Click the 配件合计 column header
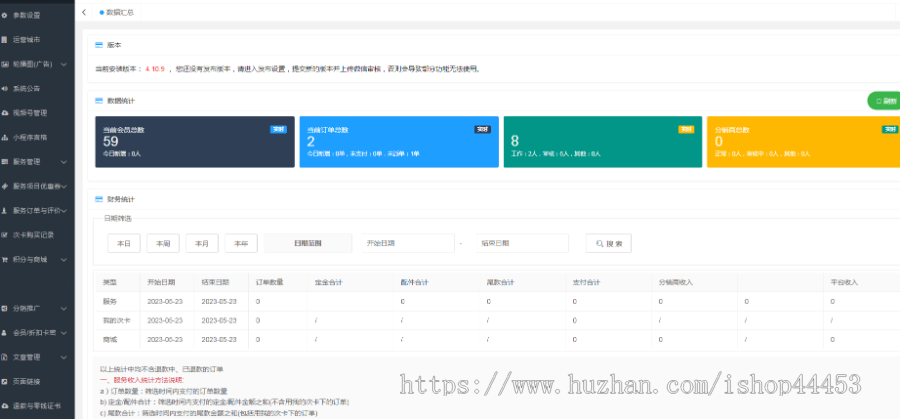 coord(414,282)
